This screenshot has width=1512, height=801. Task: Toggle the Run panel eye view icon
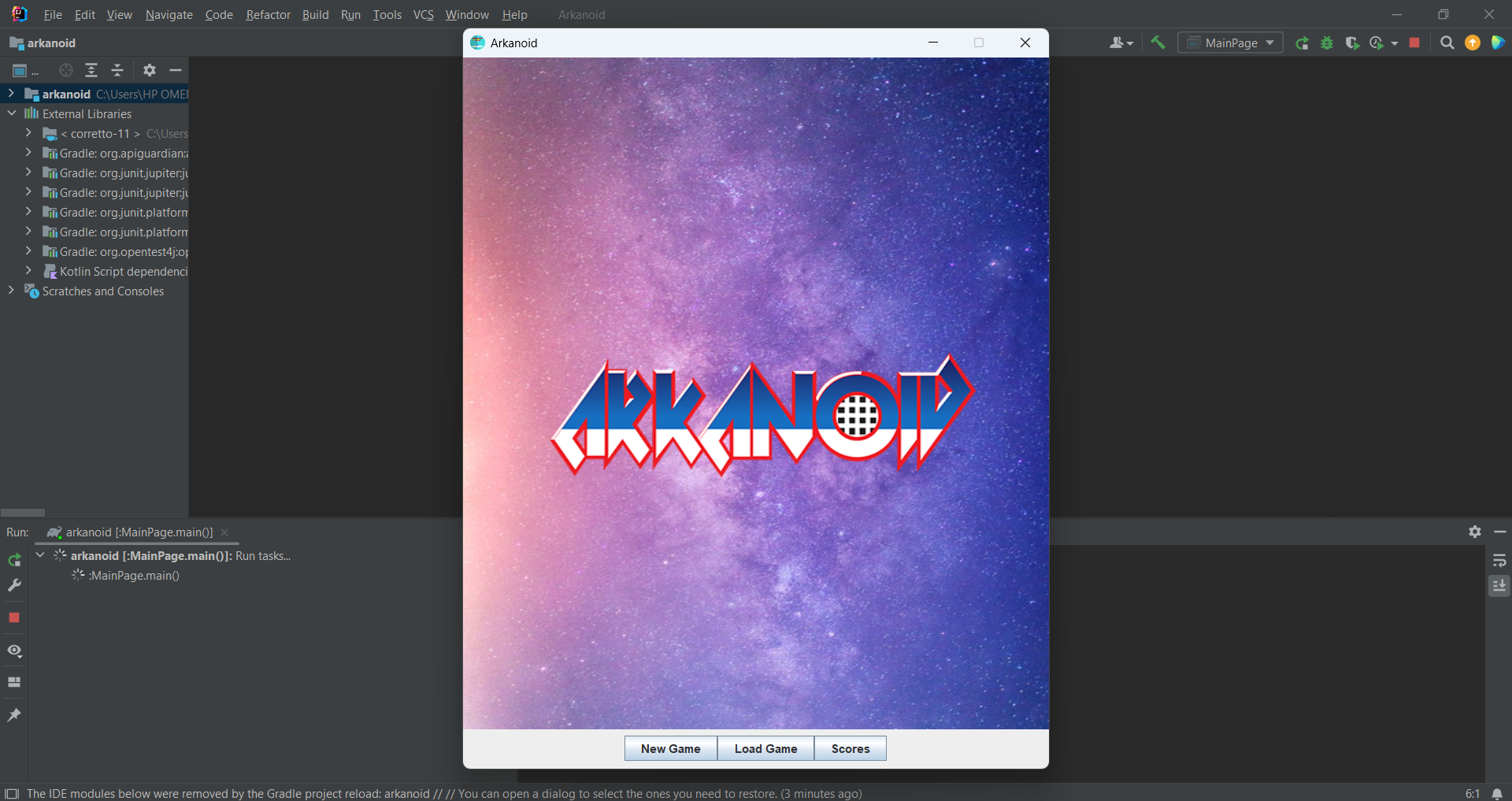point(14,651)
